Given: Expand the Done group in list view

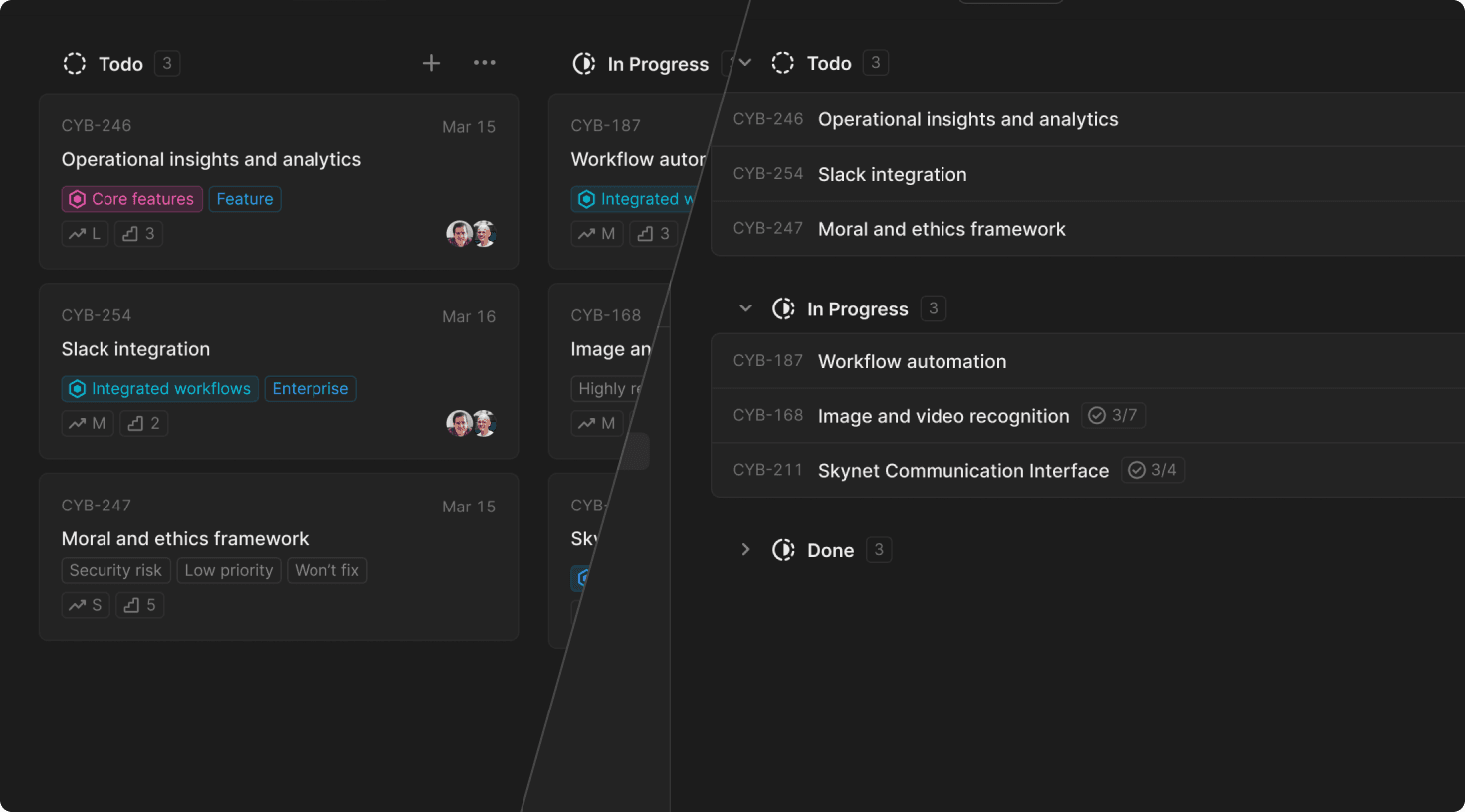Looking at the screenshot, I should coord(745,550).
